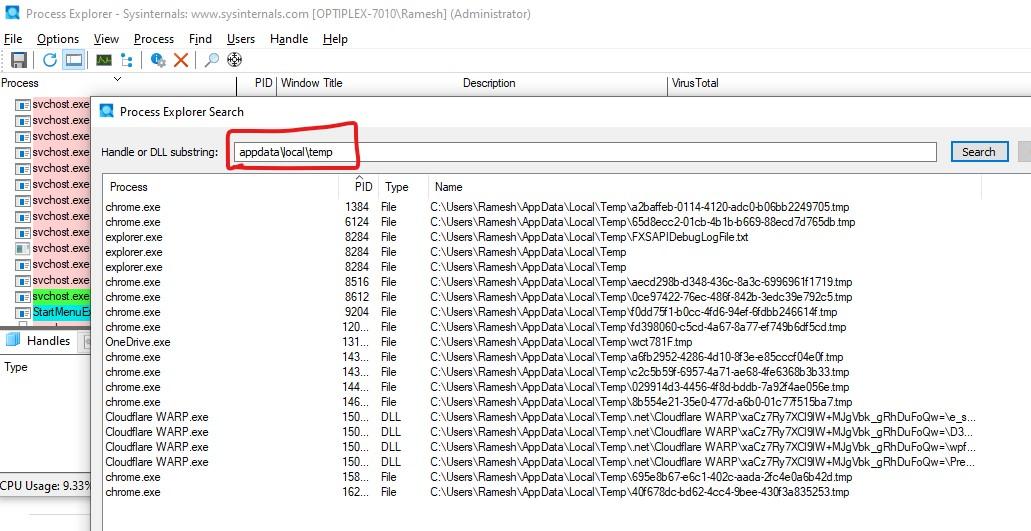Select the chrome.exe result with PID 8612
1031x531 pixels.
tap(542, 297)
